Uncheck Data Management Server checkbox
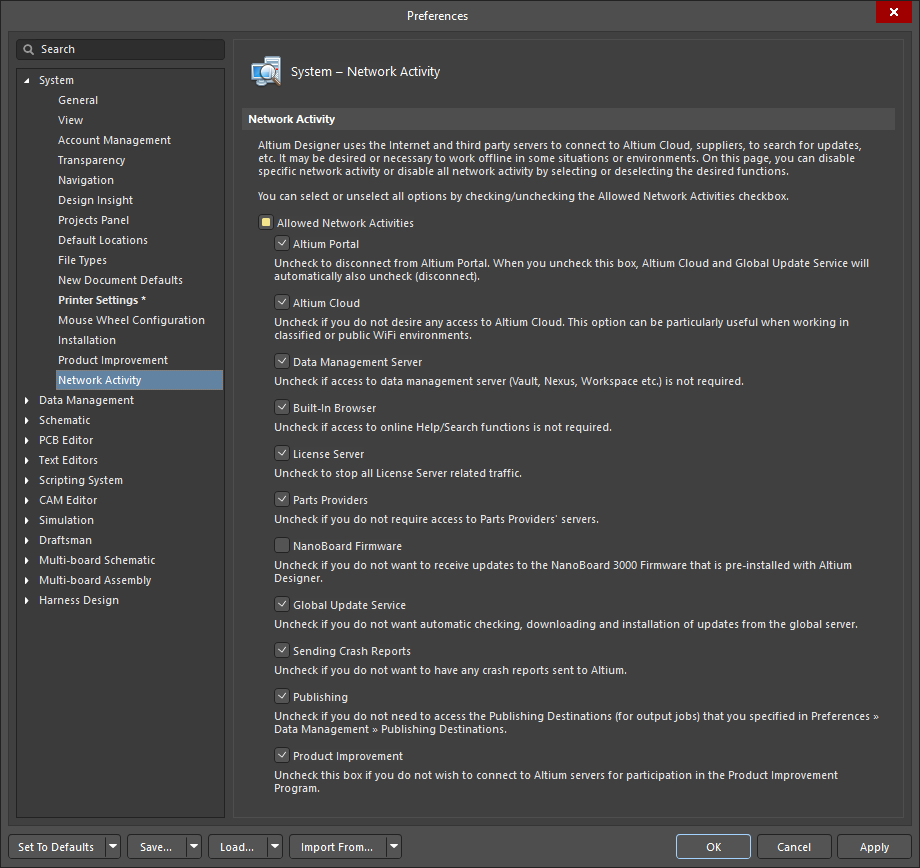Image resolution: width=920 pixels, height=868 pixels. coord(282,361)
